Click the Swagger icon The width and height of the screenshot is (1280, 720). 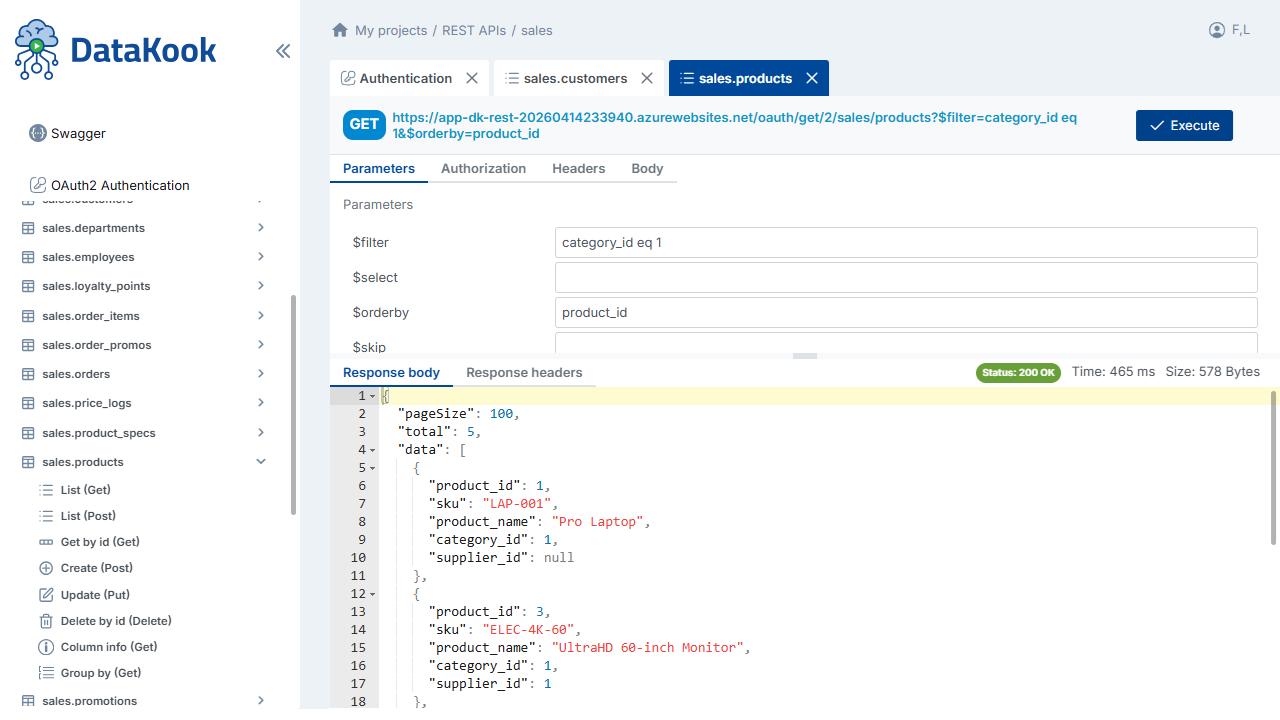(38, 133)
